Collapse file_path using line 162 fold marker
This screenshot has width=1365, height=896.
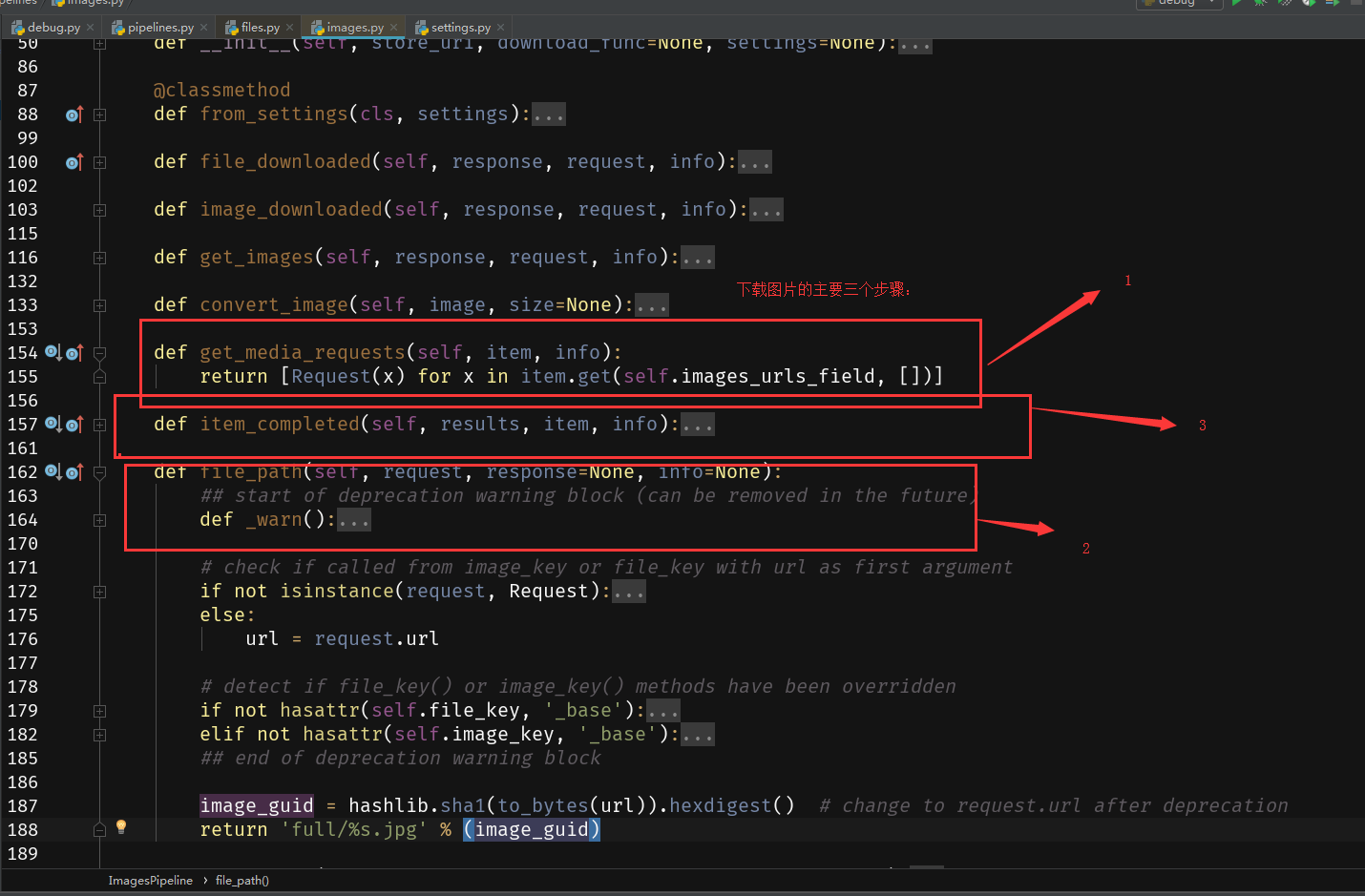click(99, 472)
